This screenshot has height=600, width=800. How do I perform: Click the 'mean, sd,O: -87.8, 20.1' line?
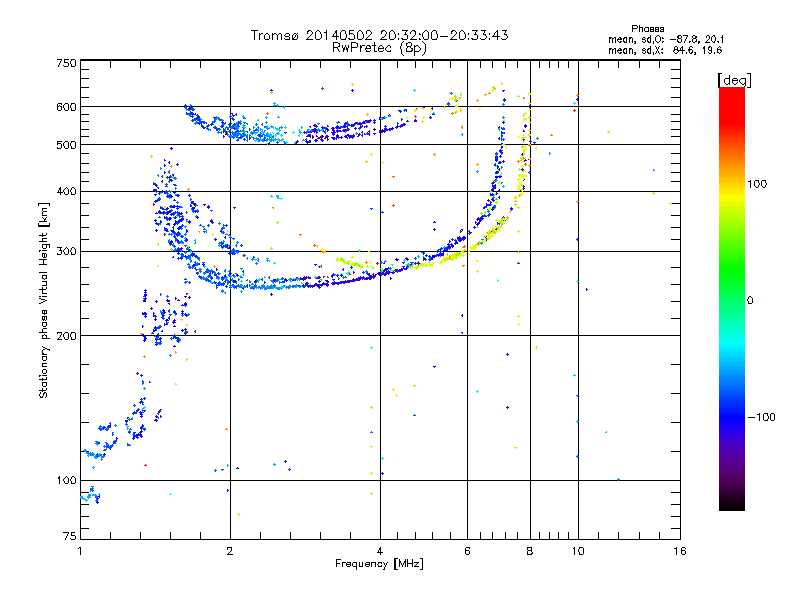pos(666,39)
